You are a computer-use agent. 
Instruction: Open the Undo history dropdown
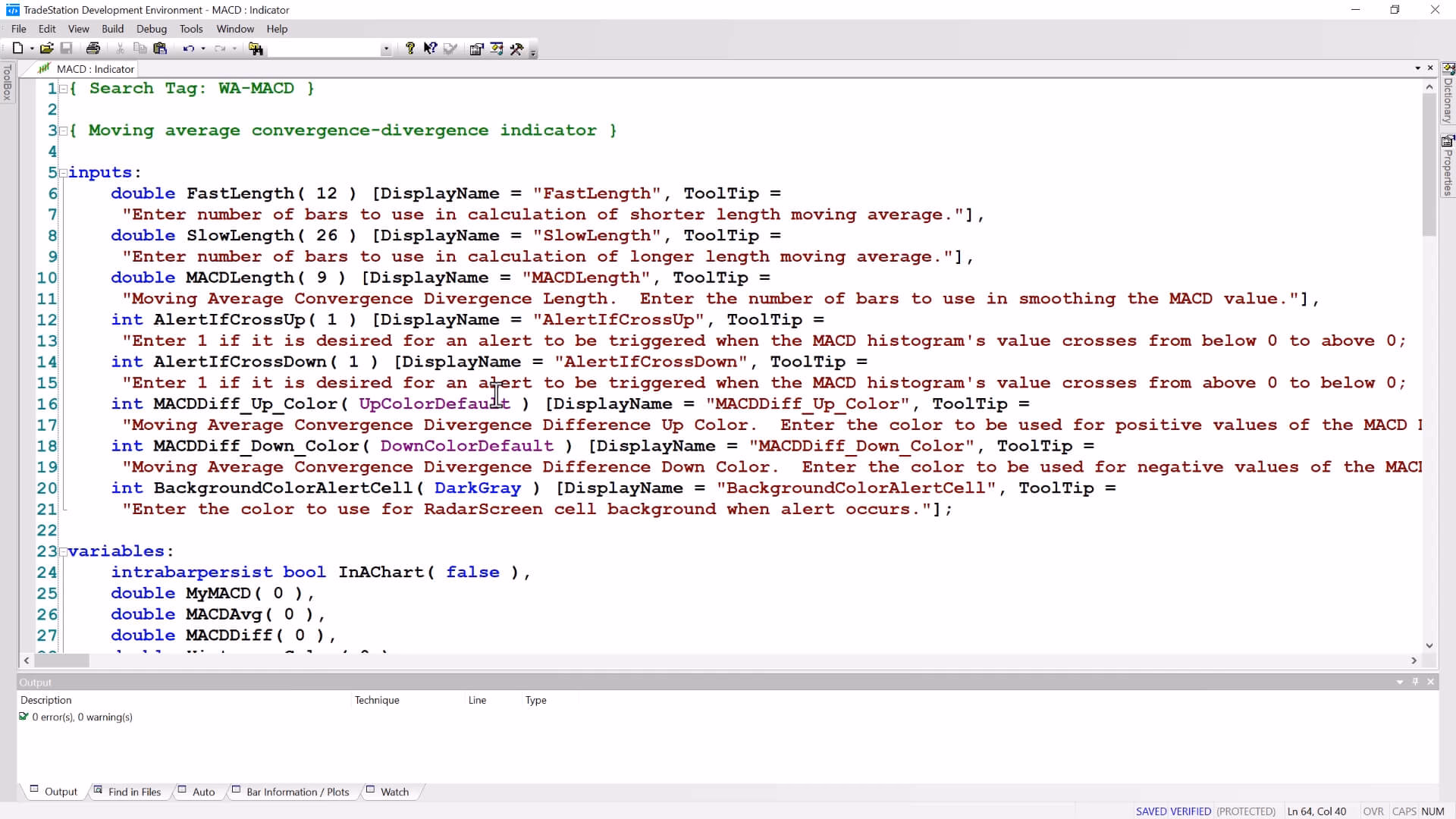click(x=203, y=48)
